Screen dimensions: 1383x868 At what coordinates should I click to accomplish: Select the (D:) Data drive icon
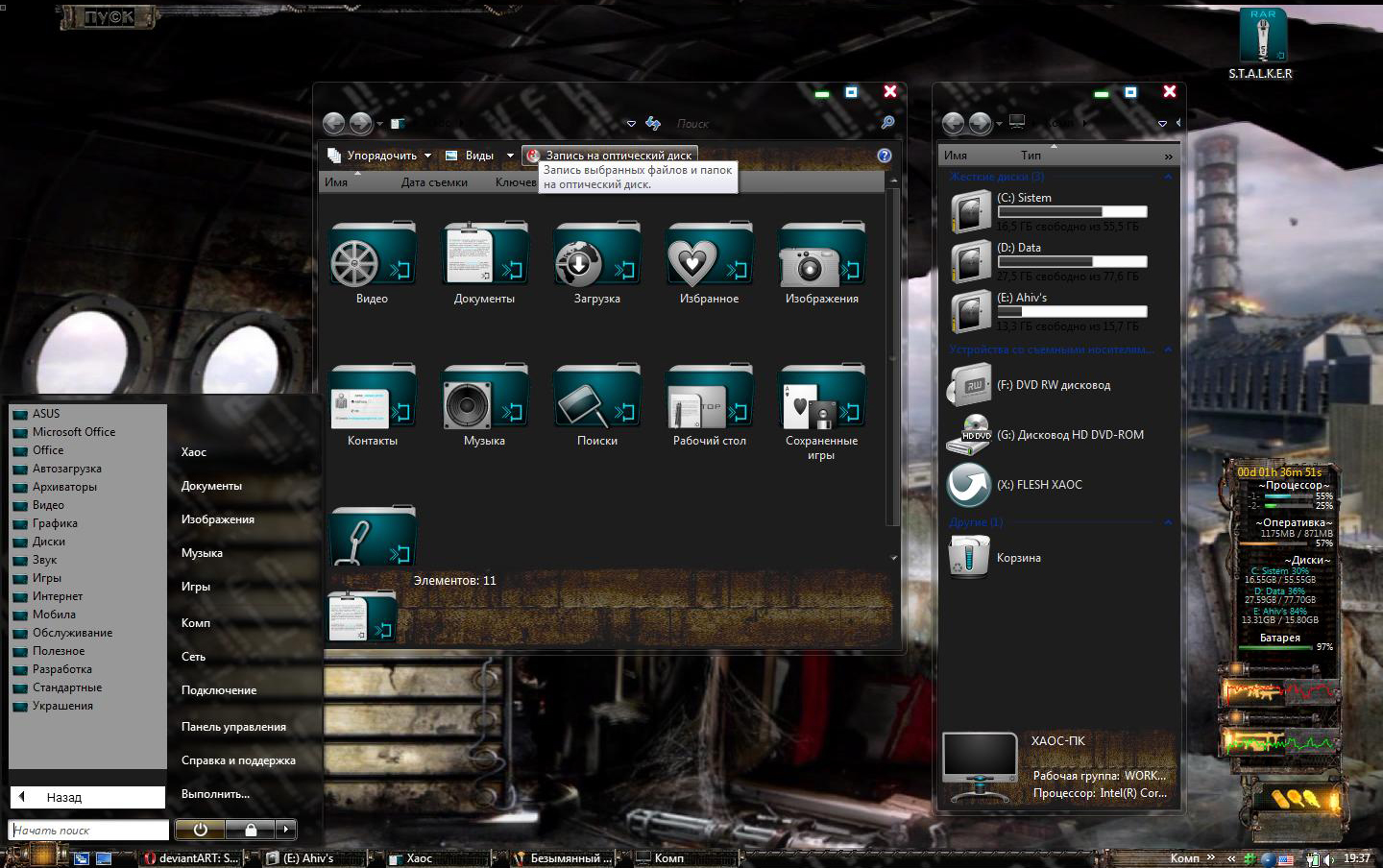click(x=970, y=261)
